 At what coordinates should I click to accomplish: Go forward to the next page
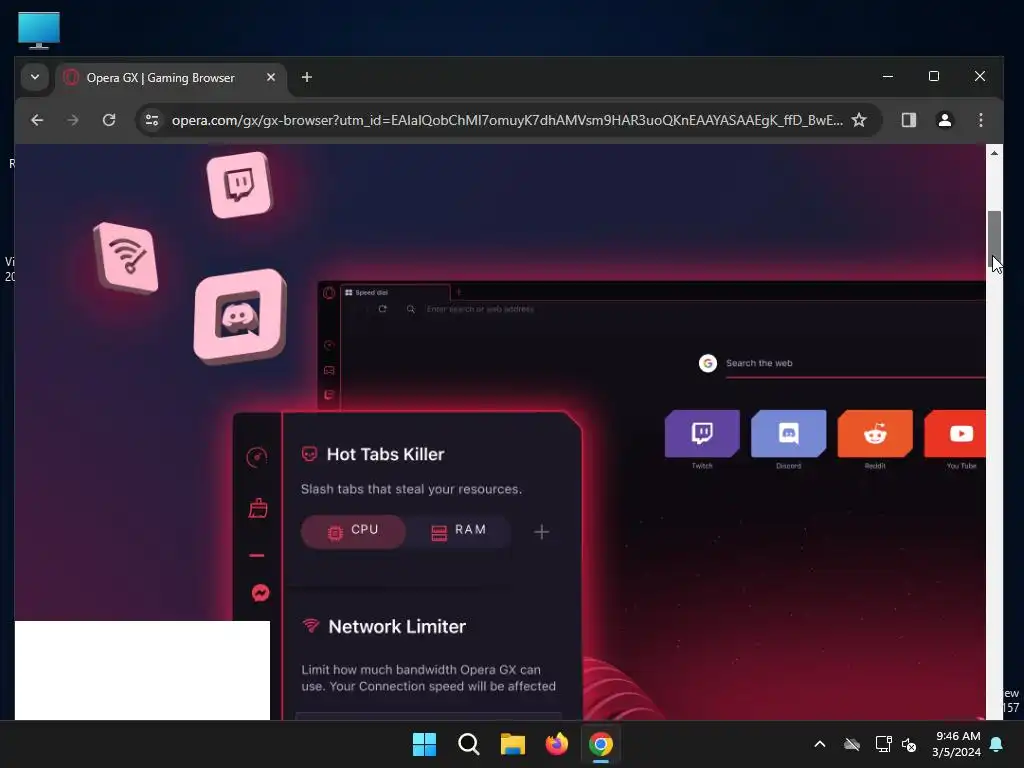click(x=73, y=120)
